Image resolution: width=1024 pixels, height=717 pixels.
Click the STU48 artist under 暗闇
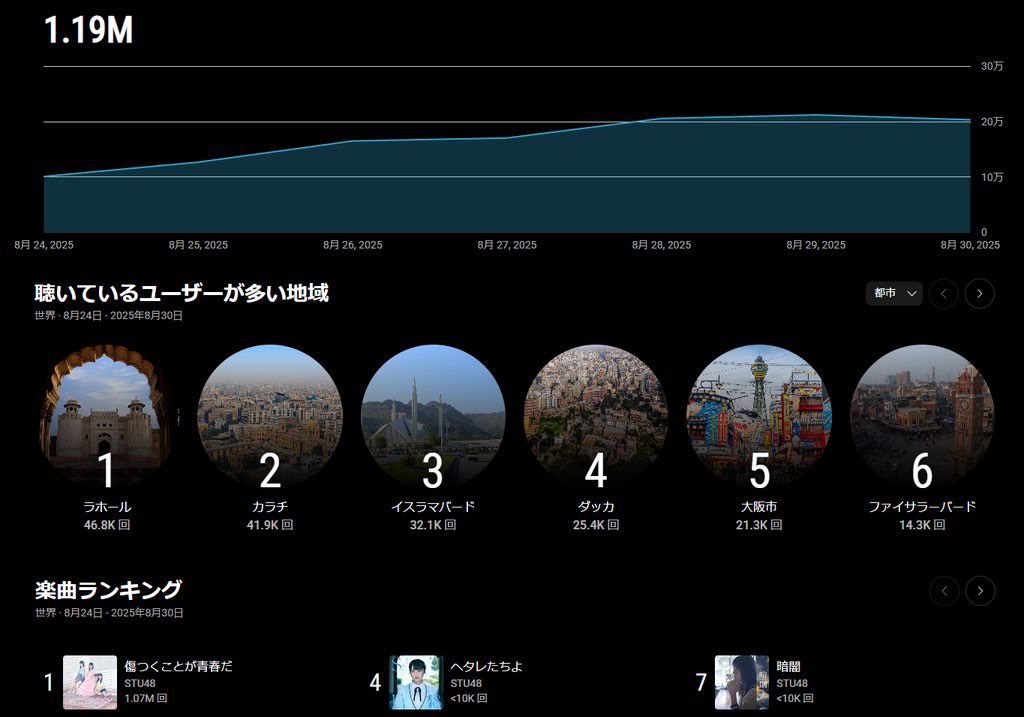[x=792, y=683]
